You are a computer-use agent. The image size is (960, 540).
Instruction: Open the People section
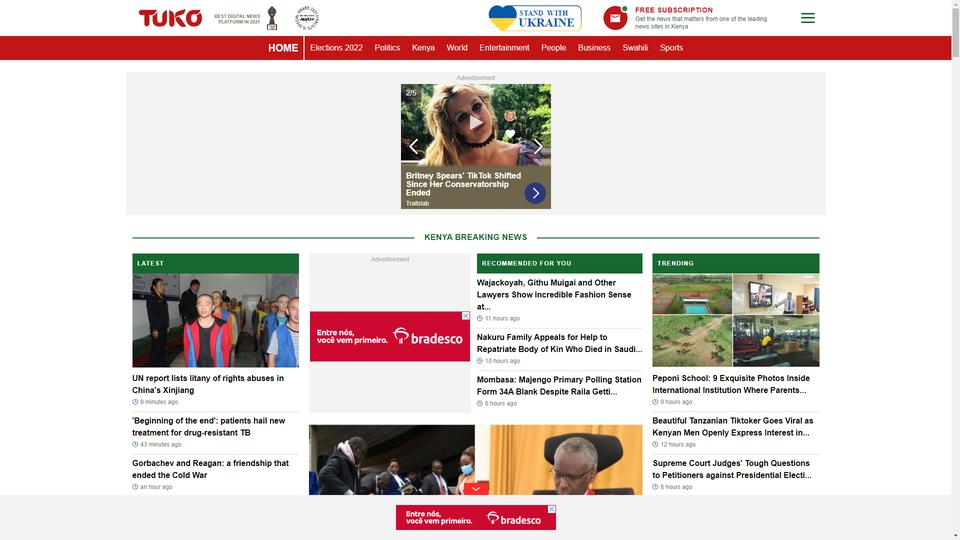pyautogui.click(x=553, y=48)
